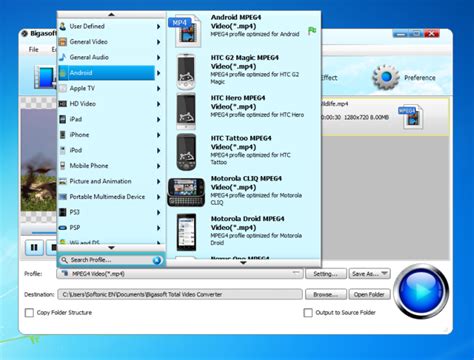Click the Wildlife video preview thumbnail
474x360 pixels.
[x=38, y=160]
